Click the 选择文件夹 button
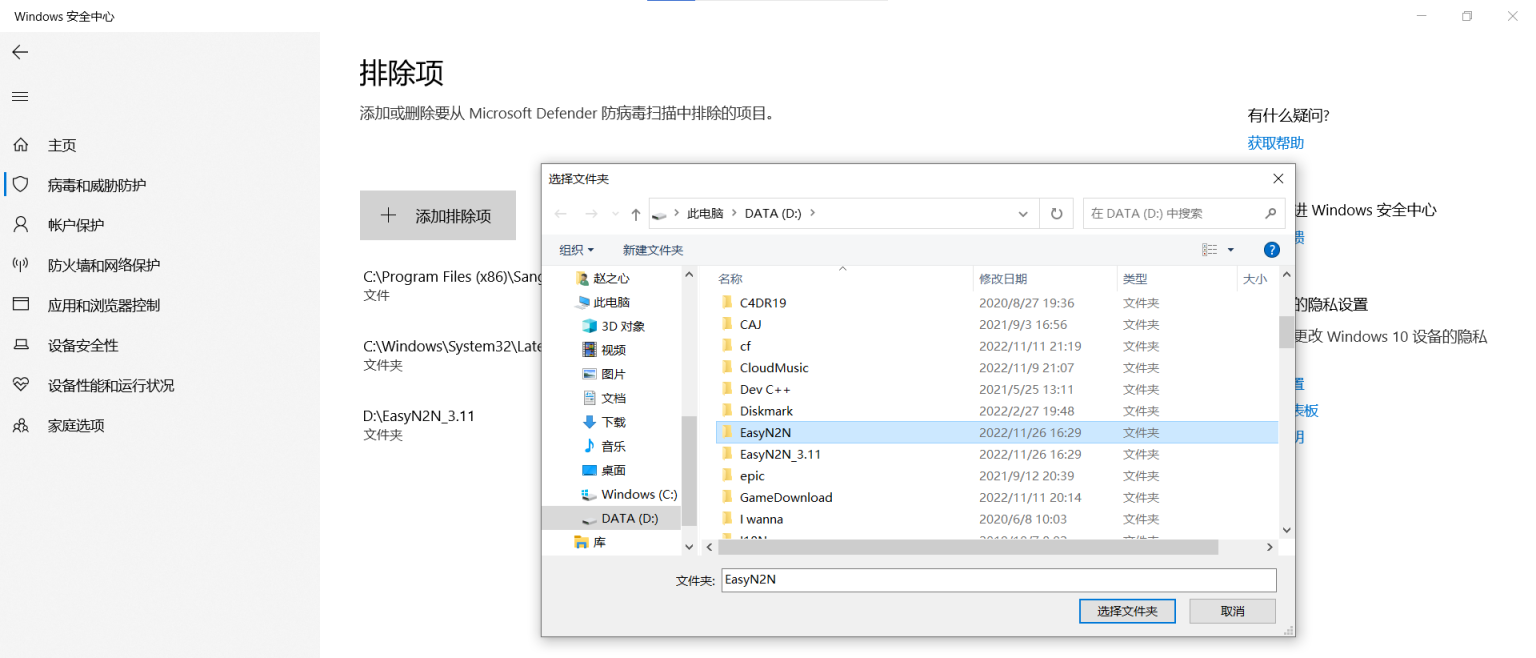The image size is (1536, 658). click(1127, 610)
